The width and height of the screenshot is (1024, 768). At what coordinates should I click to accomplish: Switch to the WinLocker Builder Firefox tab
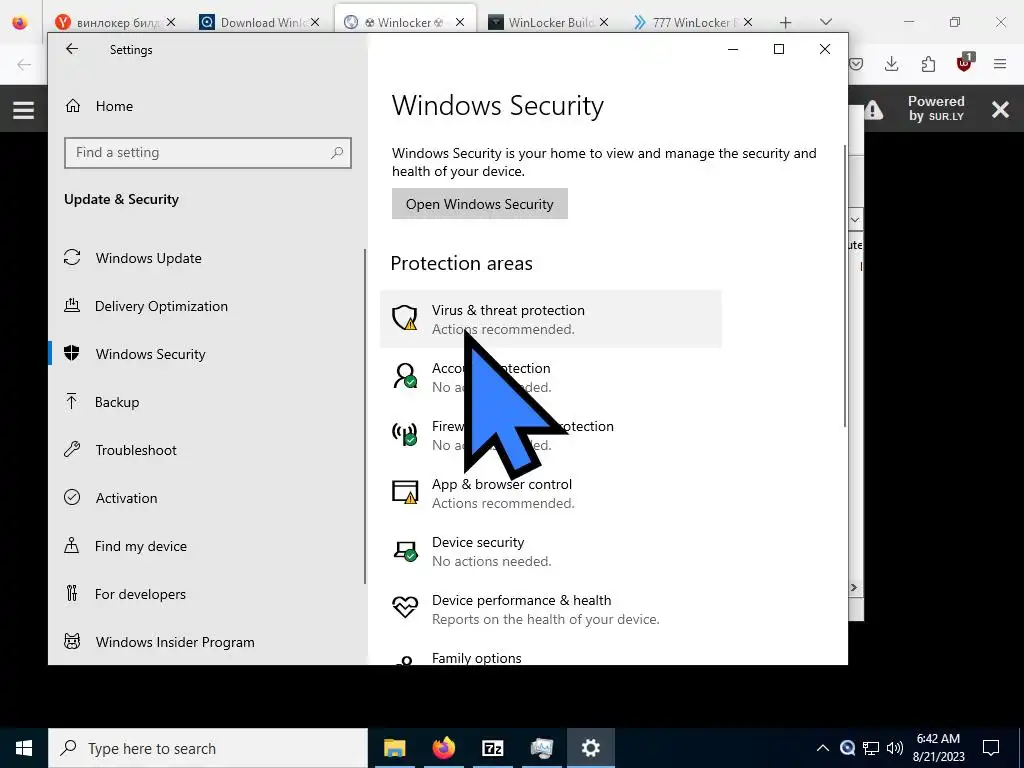click(x=549, y=22)
